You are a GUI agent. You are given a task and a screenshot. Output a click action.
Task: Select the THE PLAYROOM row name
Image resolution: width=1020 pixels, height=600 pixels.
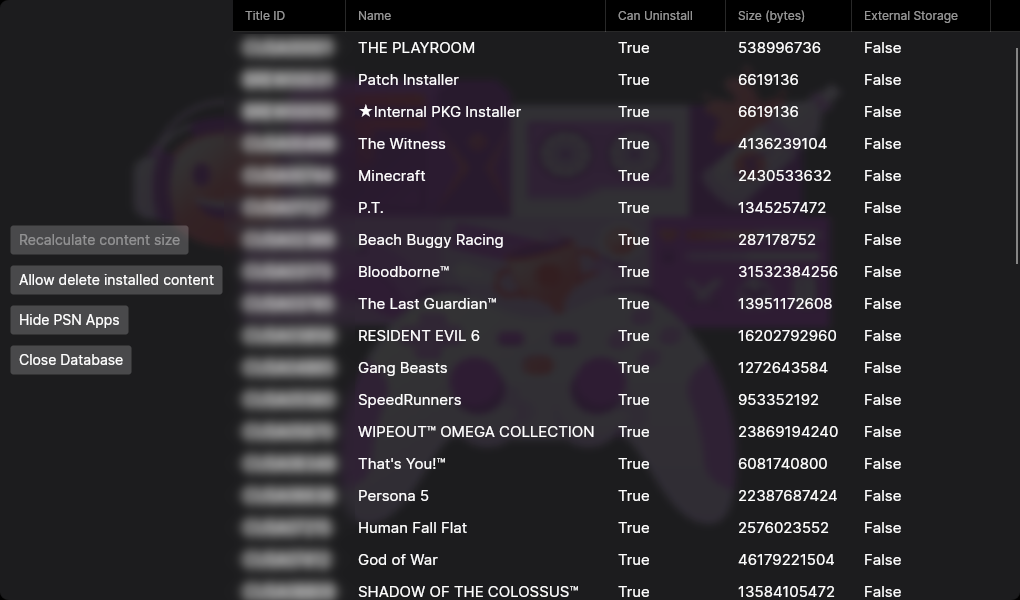point(416,48)
